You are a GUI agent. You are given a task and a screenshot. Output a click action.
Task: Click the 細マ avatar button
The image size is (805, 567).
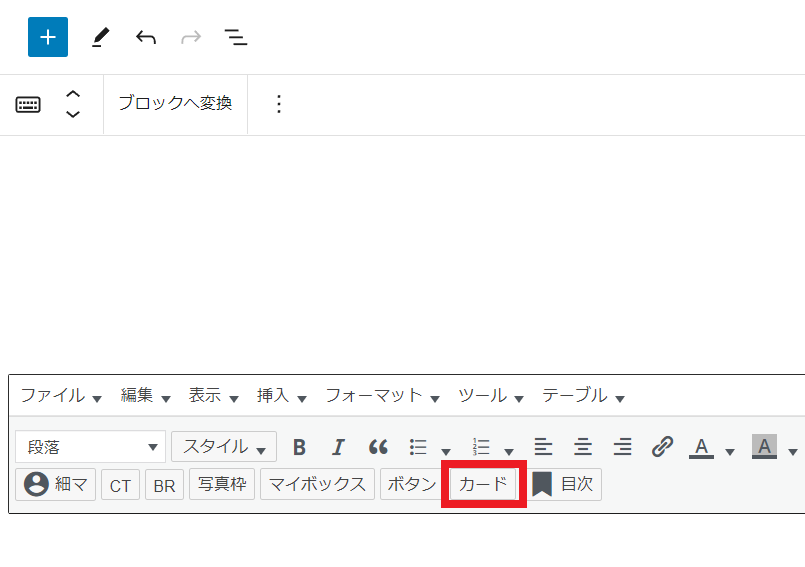click(x=55, y=484)
